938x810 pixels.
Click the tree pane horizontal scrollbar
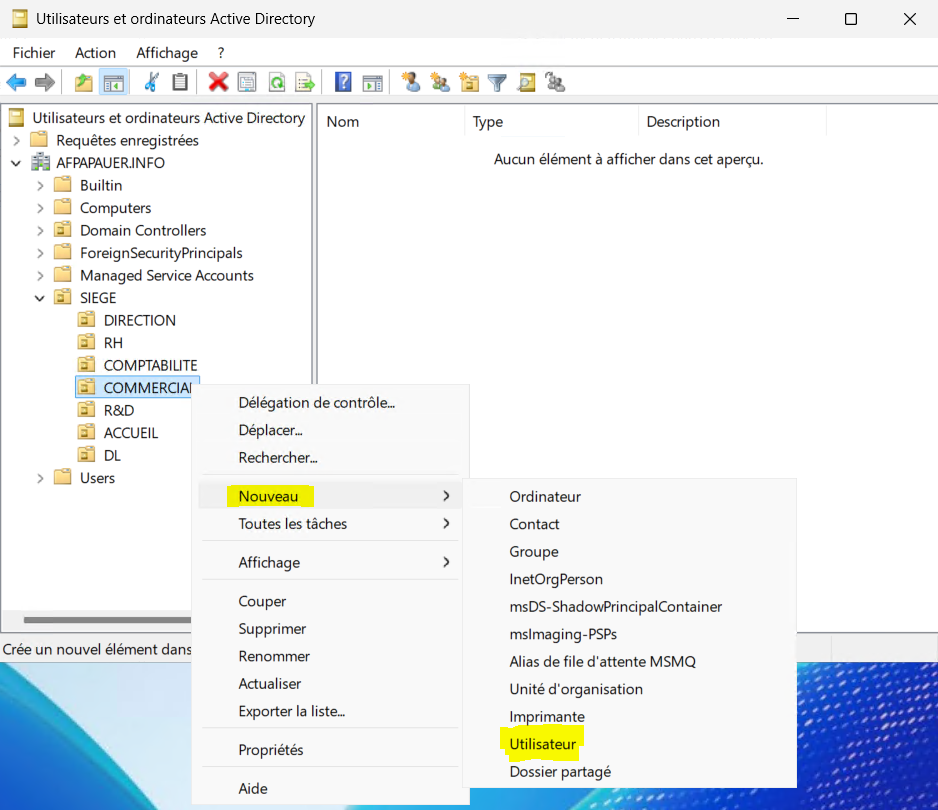100,620
